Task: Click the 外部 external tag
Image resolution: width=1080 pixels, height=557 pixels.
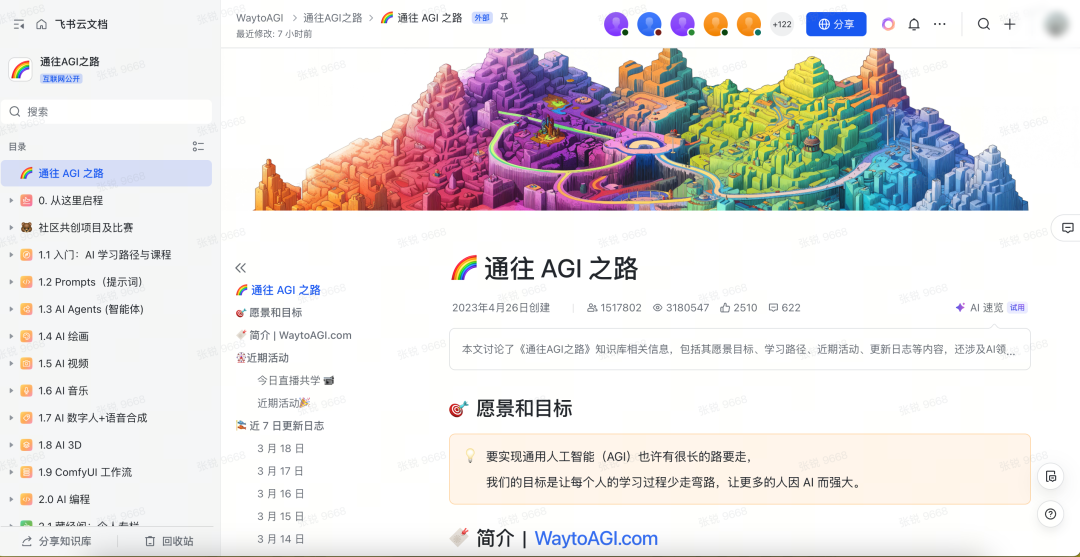Action: point(481,18)
